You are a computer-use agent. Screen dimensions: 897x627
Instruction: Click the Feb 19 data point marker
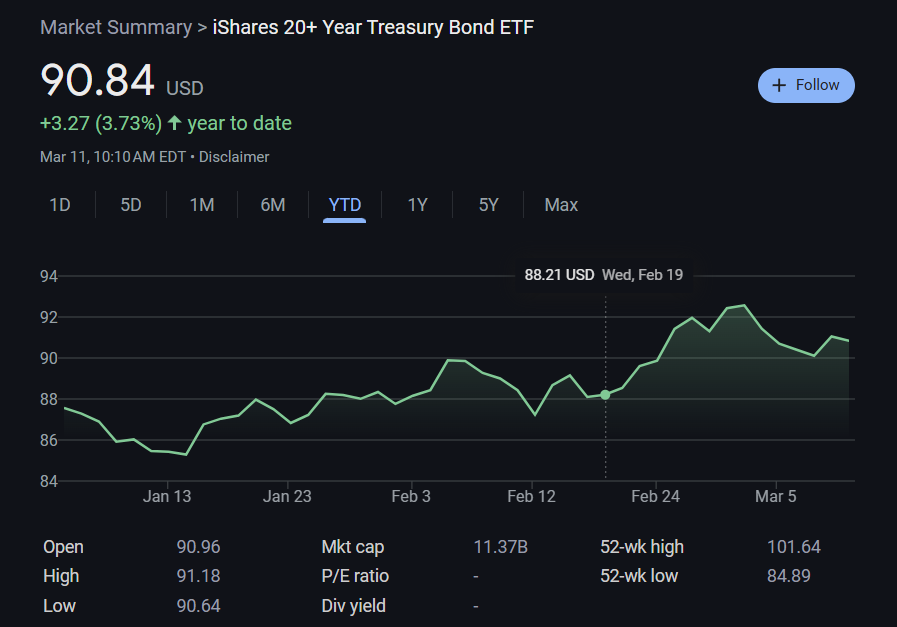pyautogui.click(x=605, y=395)
